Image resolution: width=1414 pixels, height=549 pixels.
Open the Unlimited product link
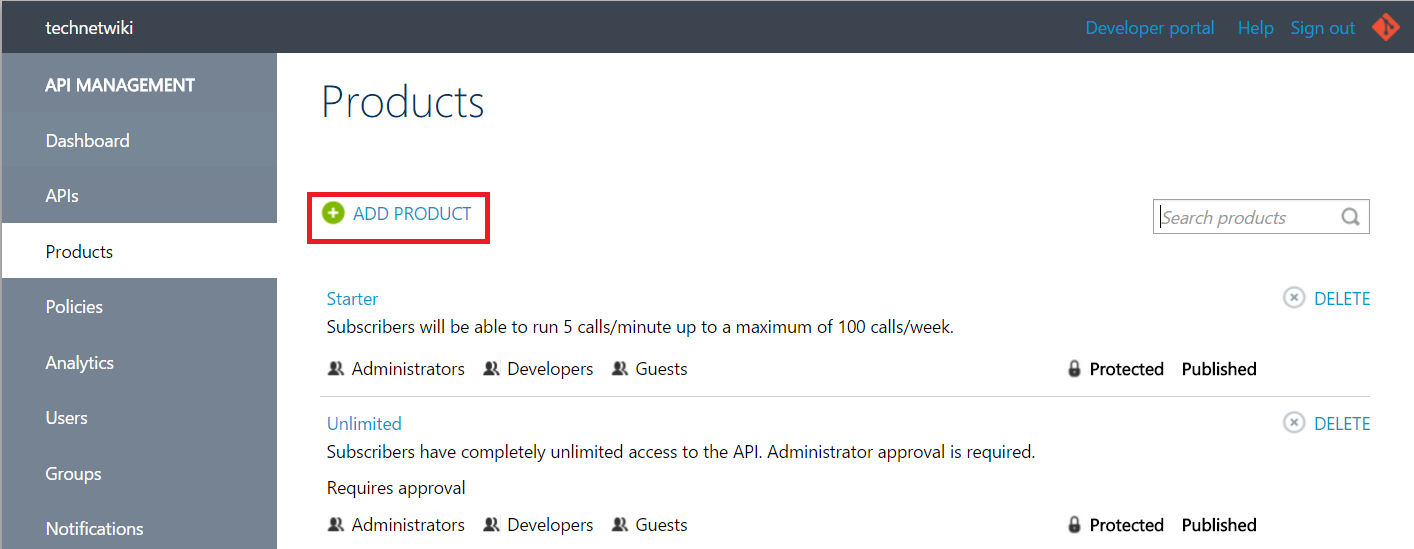tap(364, 423)
